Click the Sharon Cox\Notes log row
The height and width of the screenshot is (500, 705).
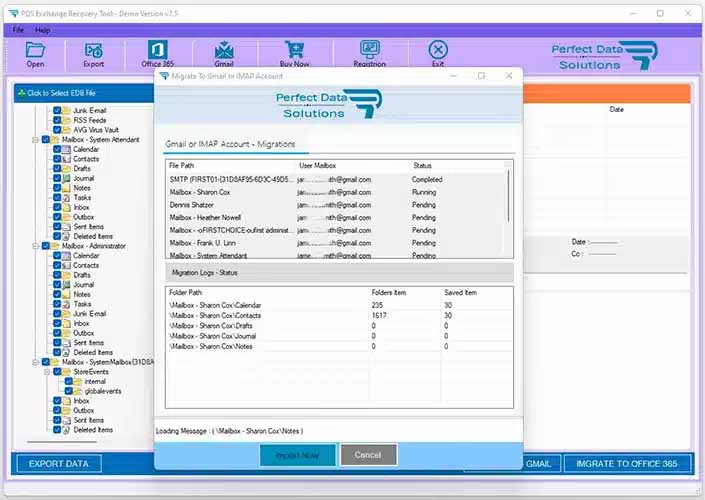tap(339, 346)
